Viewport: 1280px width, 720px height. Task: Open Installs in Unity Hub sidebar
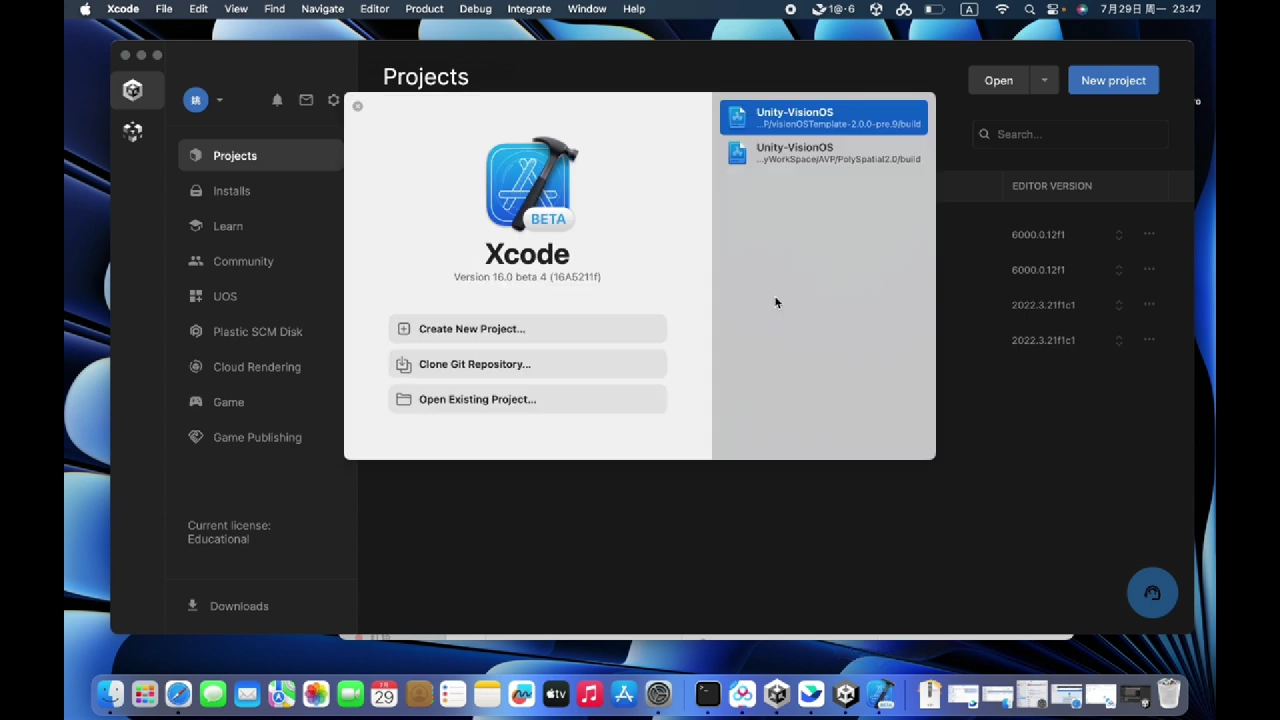coord(260,191)
